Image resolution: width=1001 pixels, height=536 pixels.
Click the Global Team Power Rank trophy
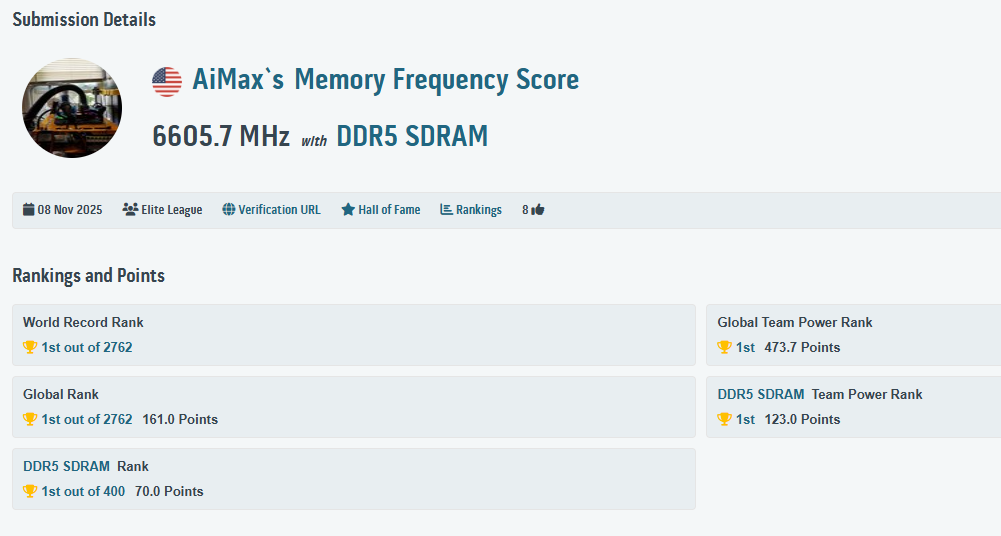[724, 348]
